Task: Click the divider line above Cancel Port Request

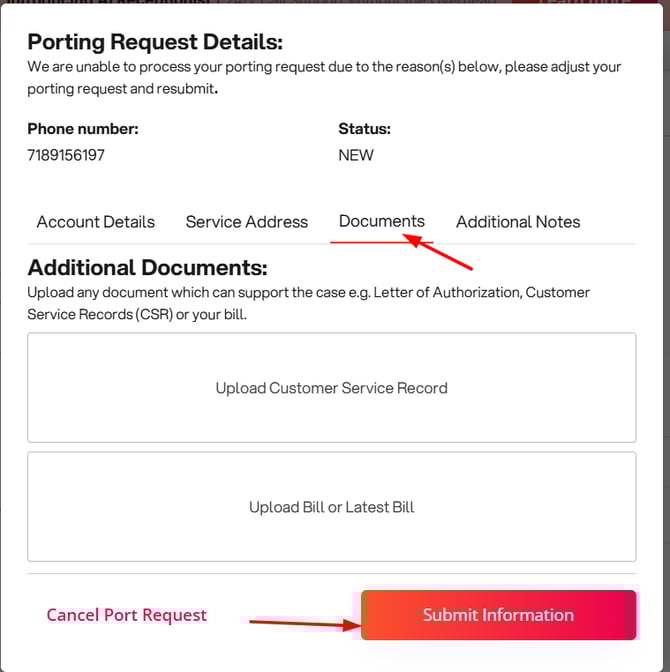Action: coord(332,574)
